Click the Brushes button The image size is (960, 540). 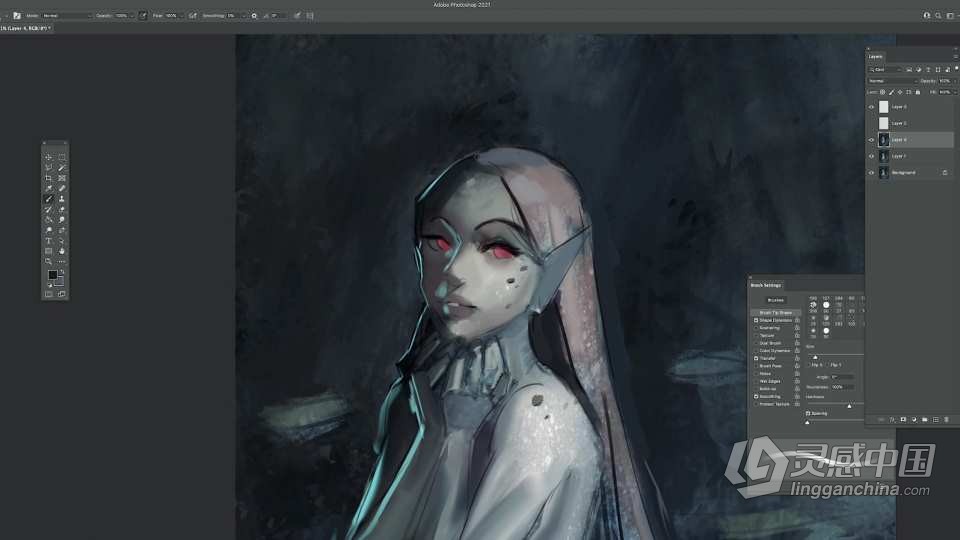[x=775, y=300]
